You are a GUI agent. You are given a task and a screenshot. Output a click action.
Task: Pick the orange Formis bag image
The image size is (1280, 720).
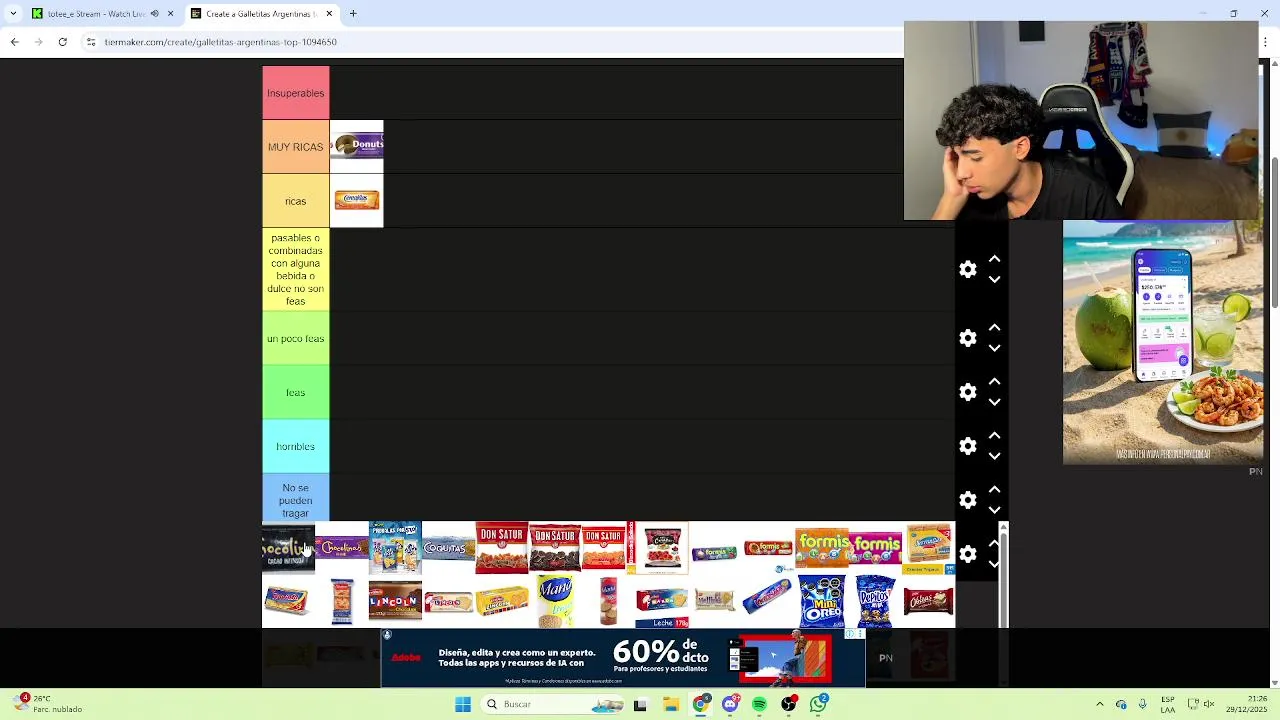822,548
